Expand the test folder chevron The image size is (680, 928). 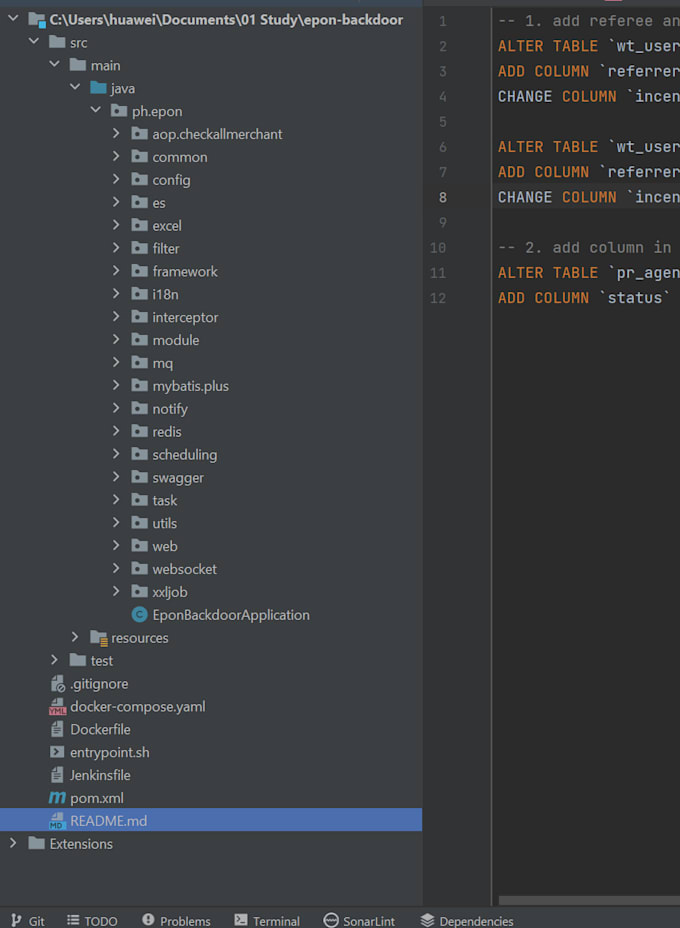click(54, 660)
